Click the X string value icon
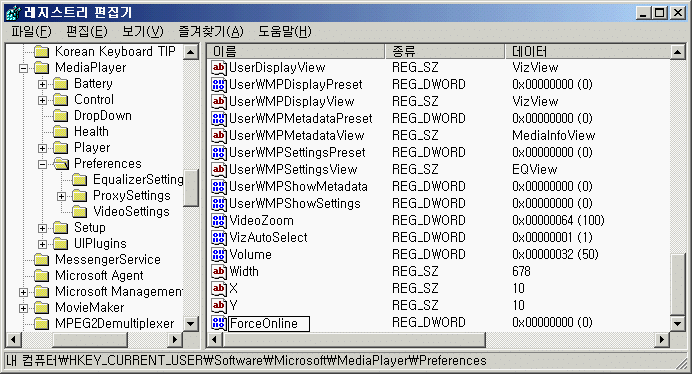The width and height of the screenshot is (692, 374). [x=219, y=288]
